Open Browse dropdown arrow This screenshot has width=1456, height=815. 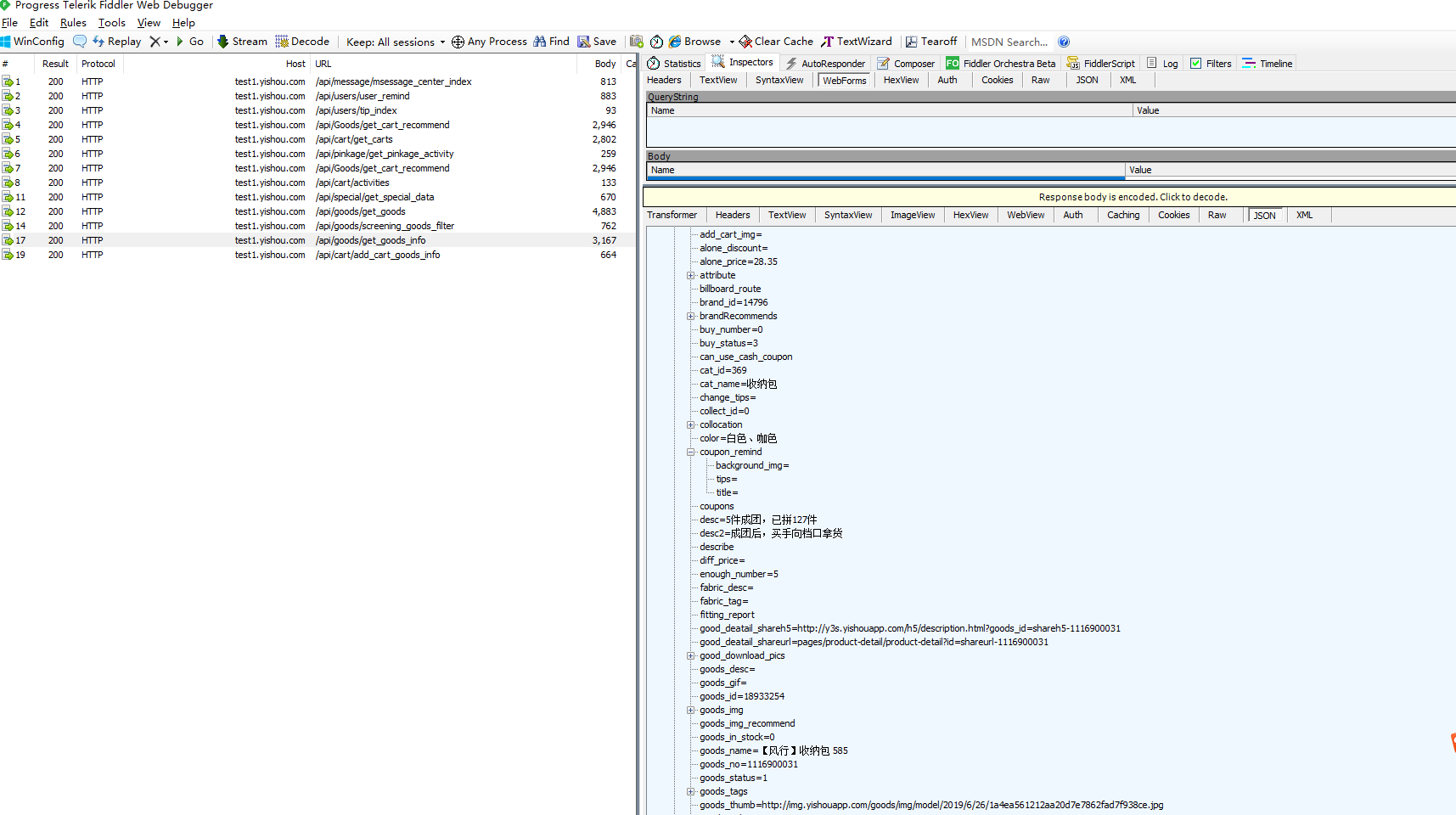[x=732, y=42]
